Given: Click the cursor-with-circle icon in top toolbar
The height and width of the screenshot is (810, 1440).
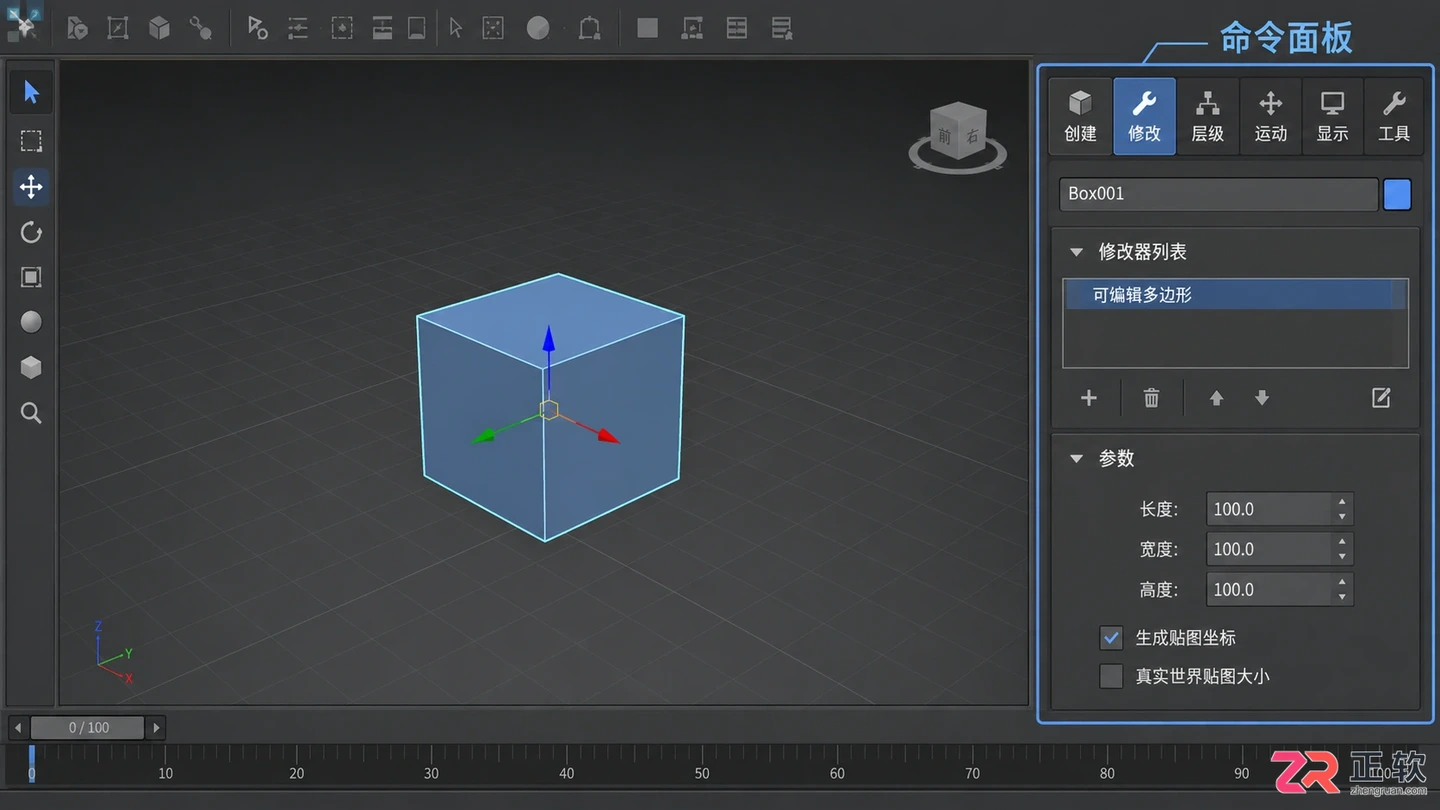Looking at the screenshot, I should click(257, 28).
